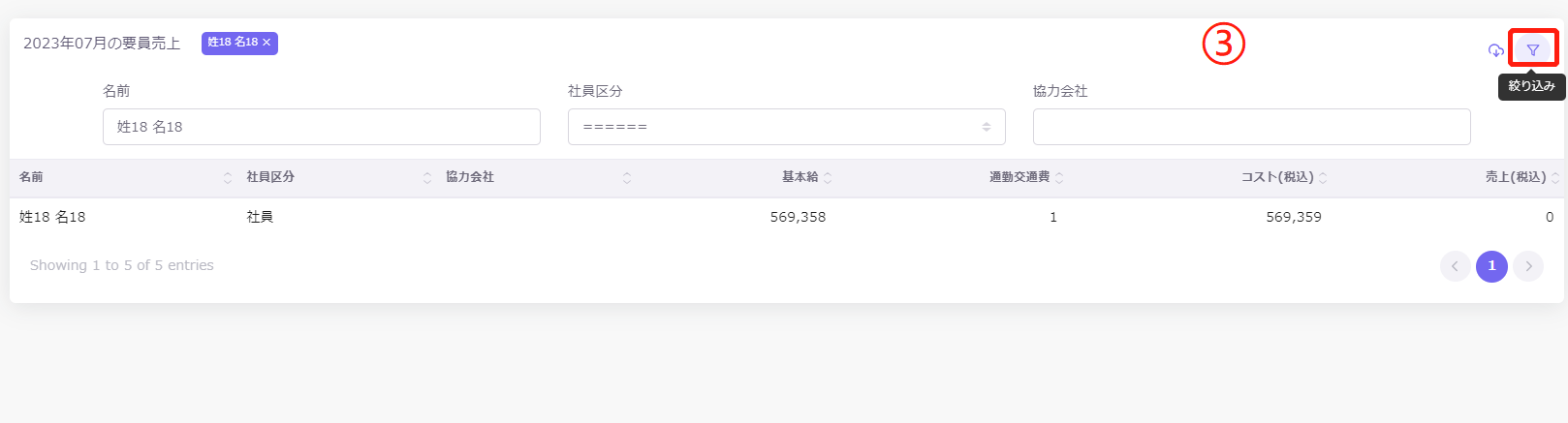The image size is (1568, 423).
Task: Sort table by 通勤交通費 column arrows
Action: pos(1059,178)
